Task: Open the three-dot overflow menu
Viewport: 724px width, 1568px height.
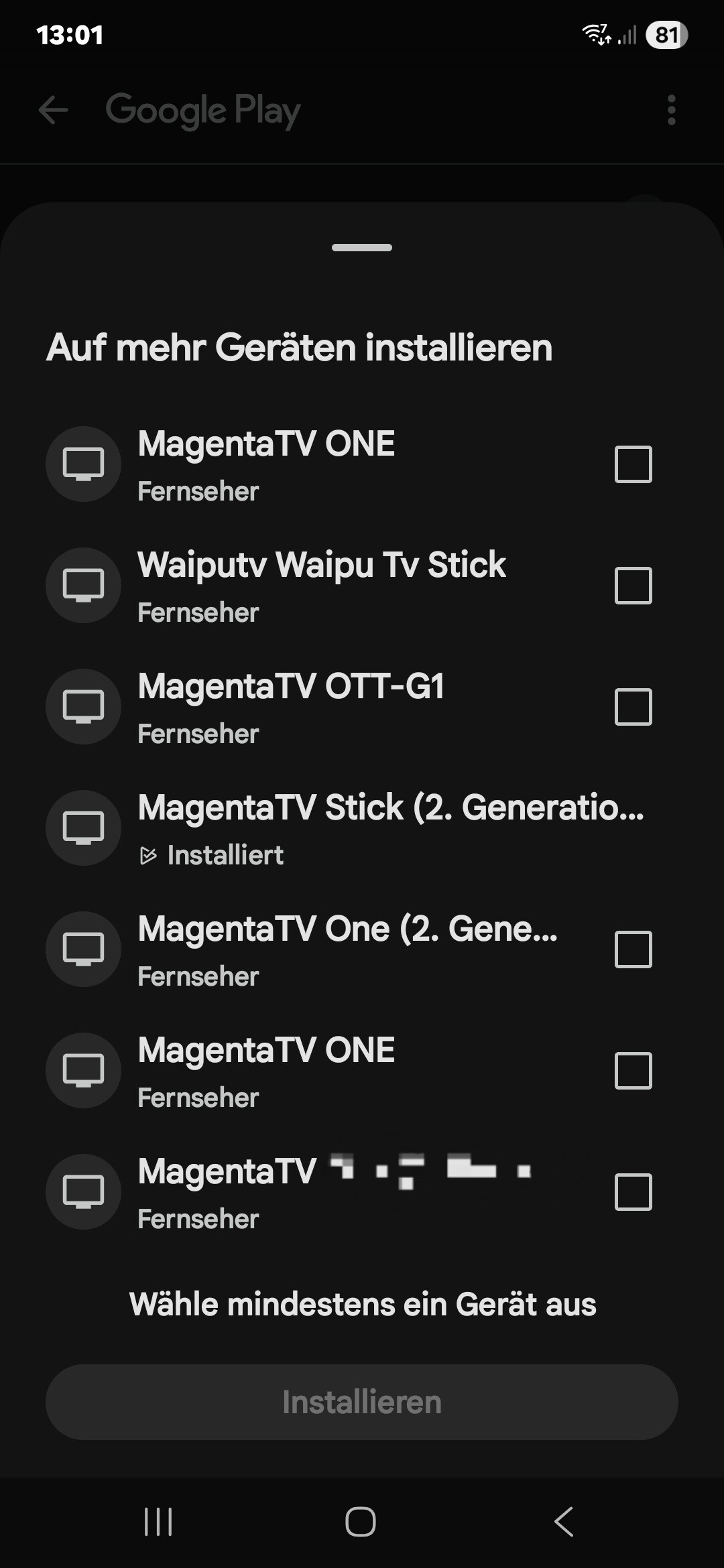Action: (x=671, y=111)
